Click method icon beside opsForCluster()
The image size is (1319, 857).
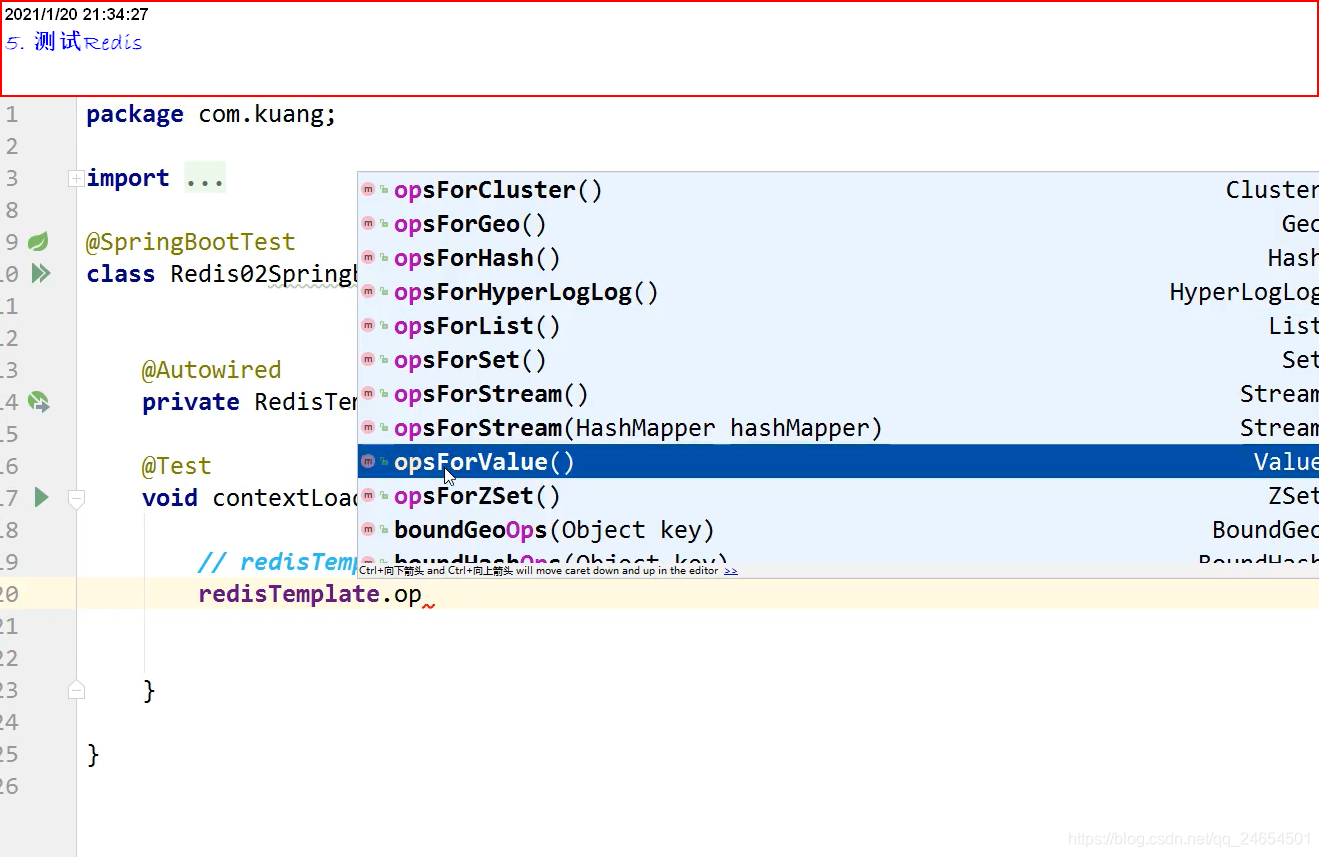point(368,190)
